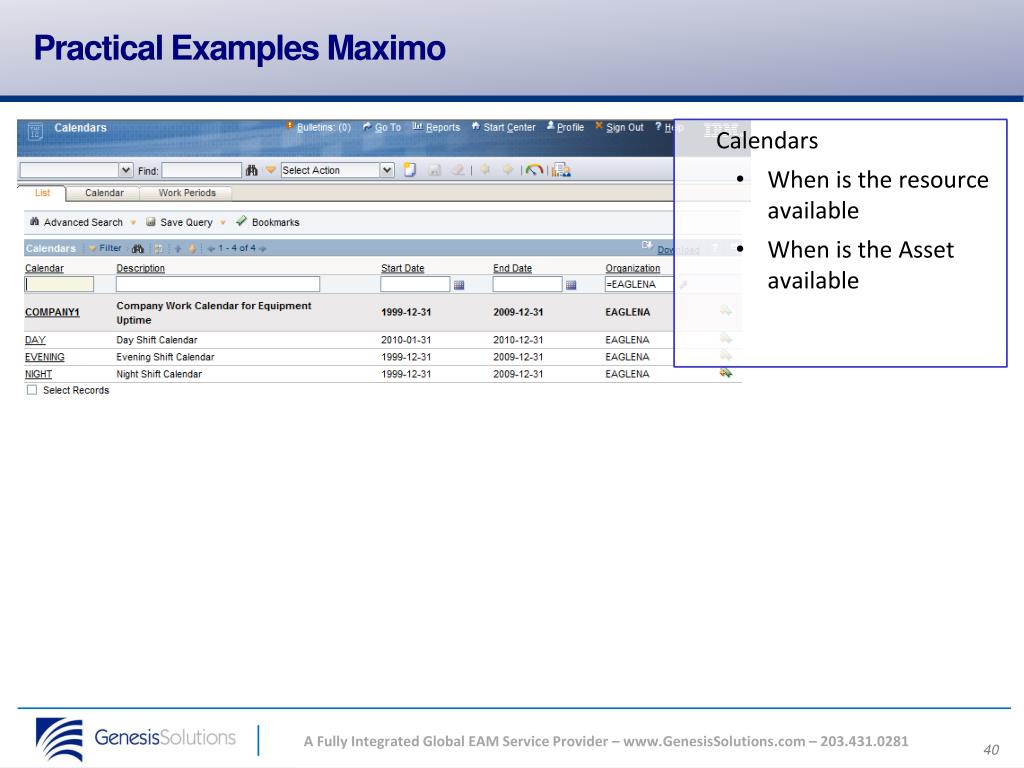Image resolution: width=1024 pixels, height=768 pixels.
Task: Switch to the Calendar tab
Action: (x=104, y=193)
